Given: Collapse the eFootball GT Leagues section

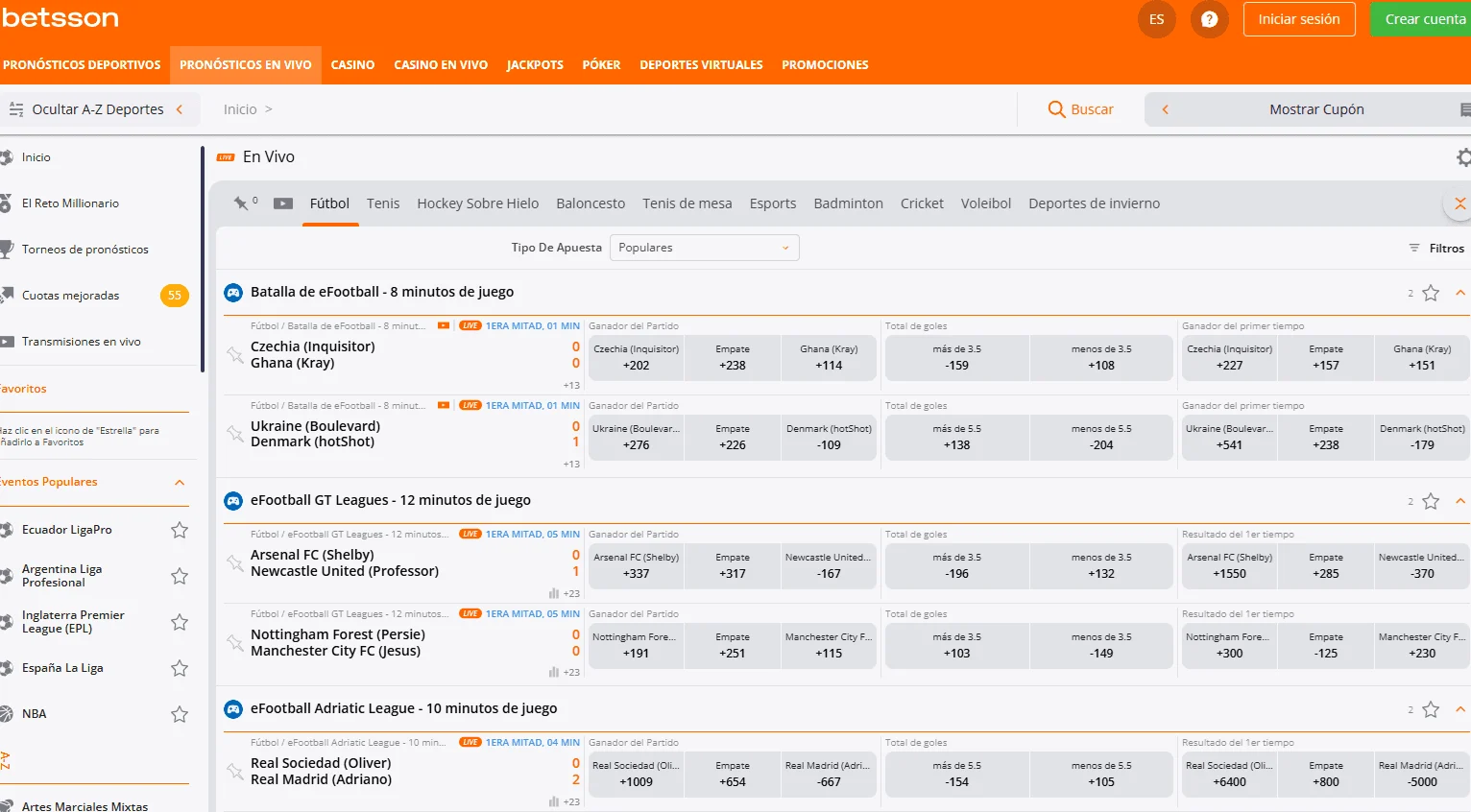Looking at the screenshot, I should click(1460, 501).
